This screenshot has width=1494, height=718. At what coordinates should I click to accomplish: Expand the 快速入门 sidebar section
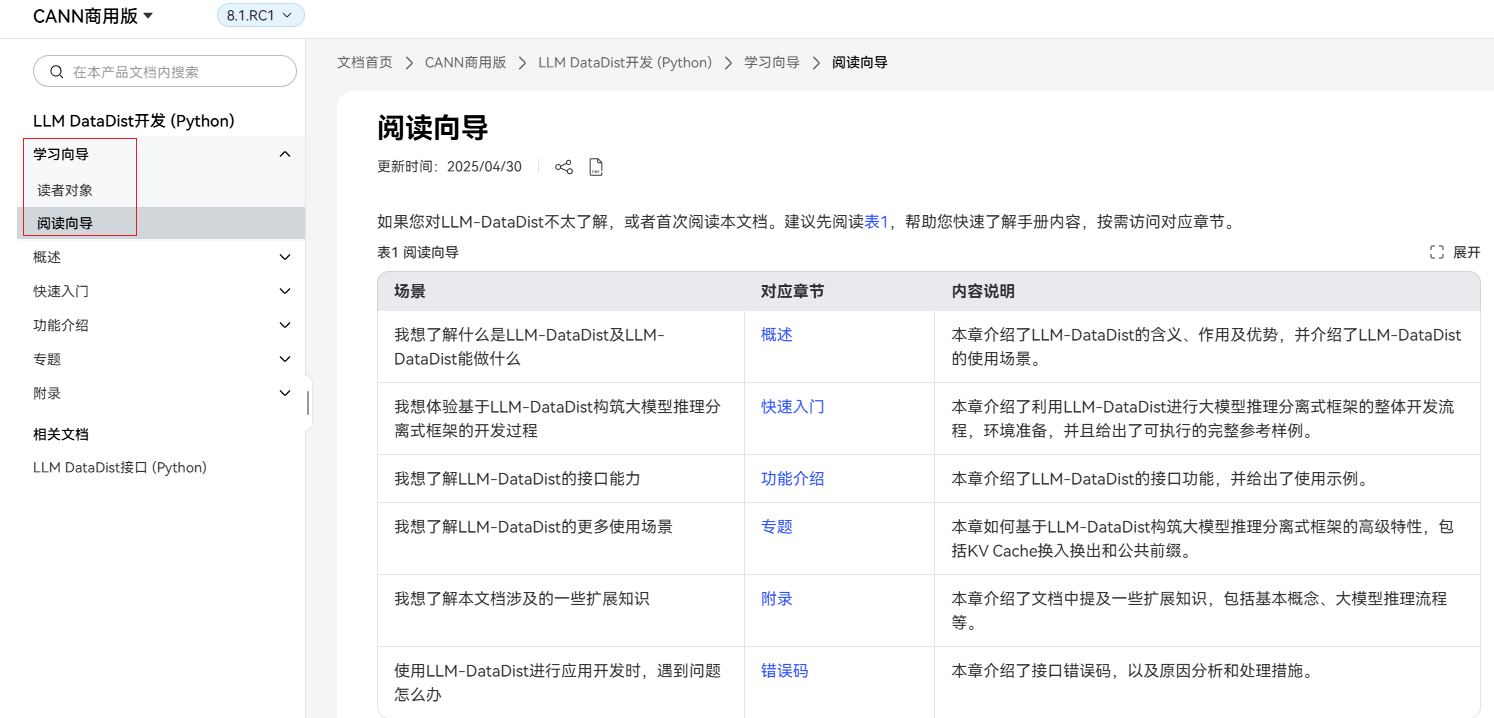[285, 291]
